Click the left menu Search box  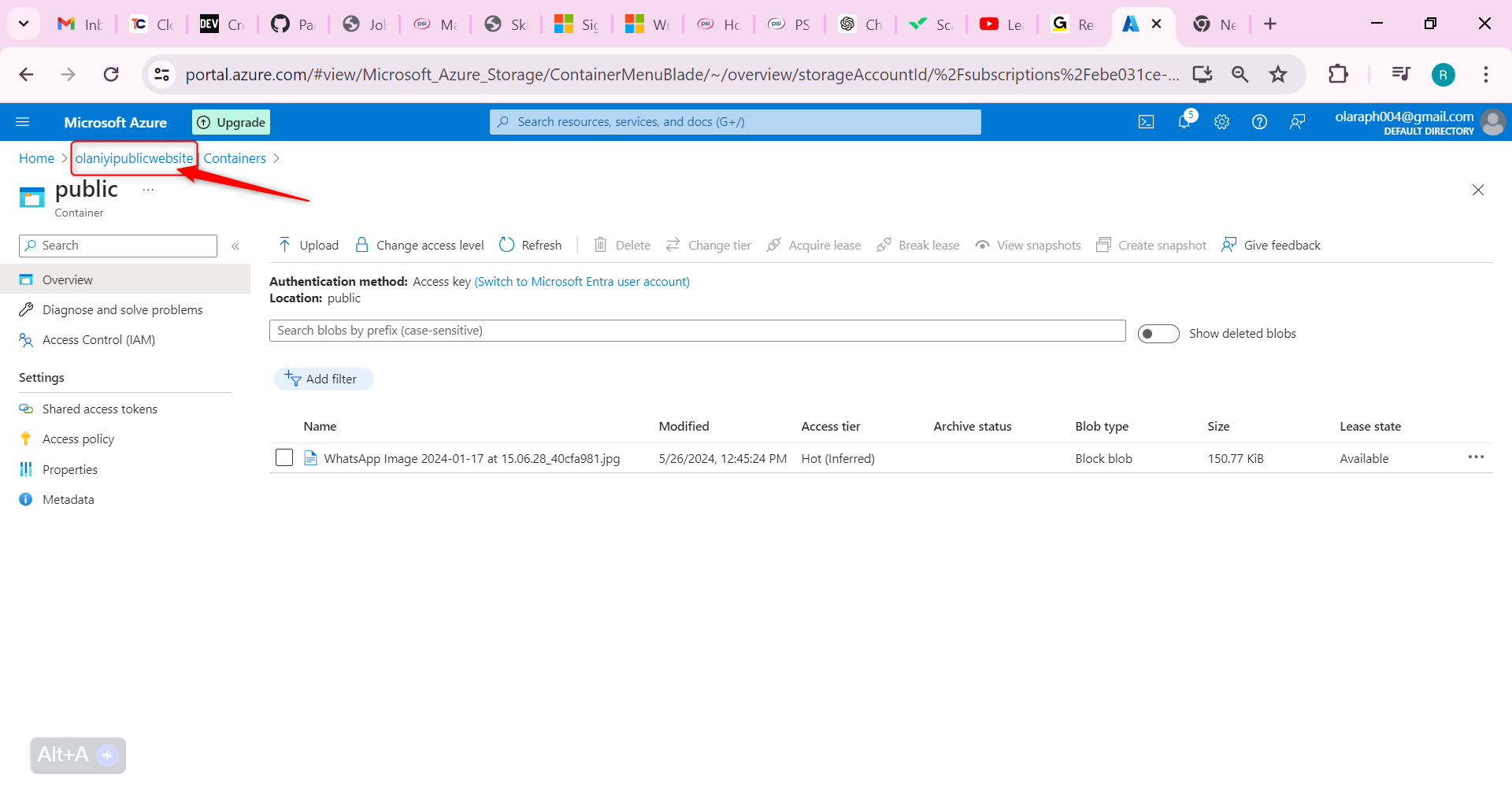click(x=118, y=246)
